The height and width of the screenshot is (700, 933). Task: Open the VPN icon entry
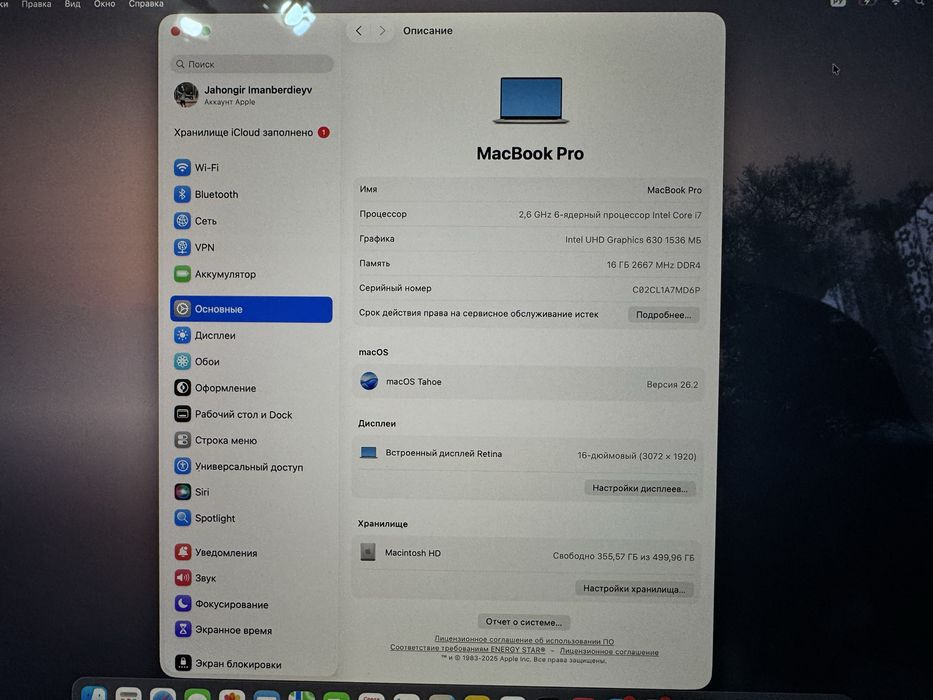(x=182, y=247)
